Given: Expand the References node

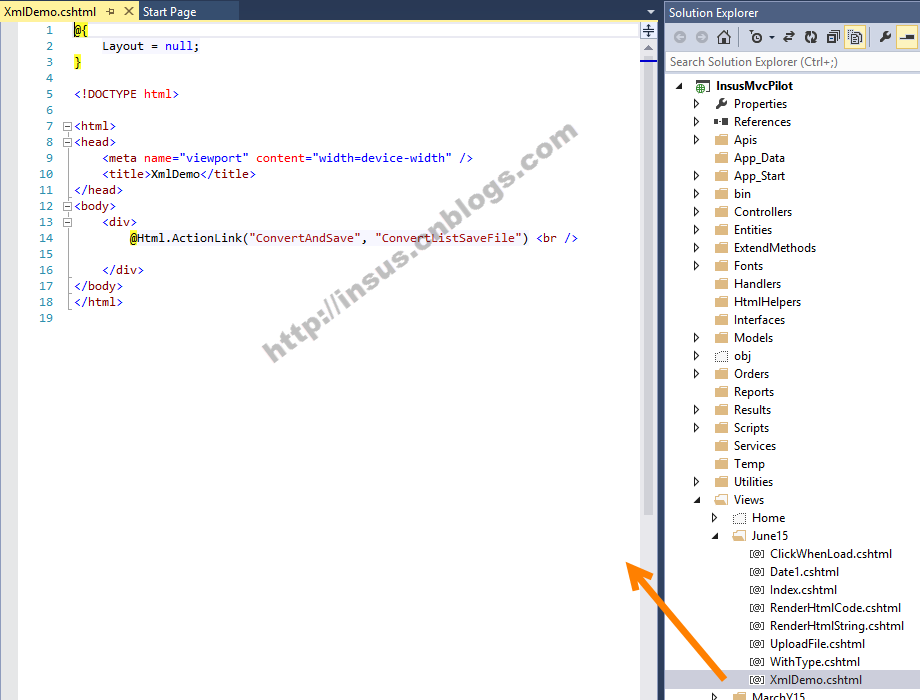Looking at the screenshot, I should click(x=696, y=121).
